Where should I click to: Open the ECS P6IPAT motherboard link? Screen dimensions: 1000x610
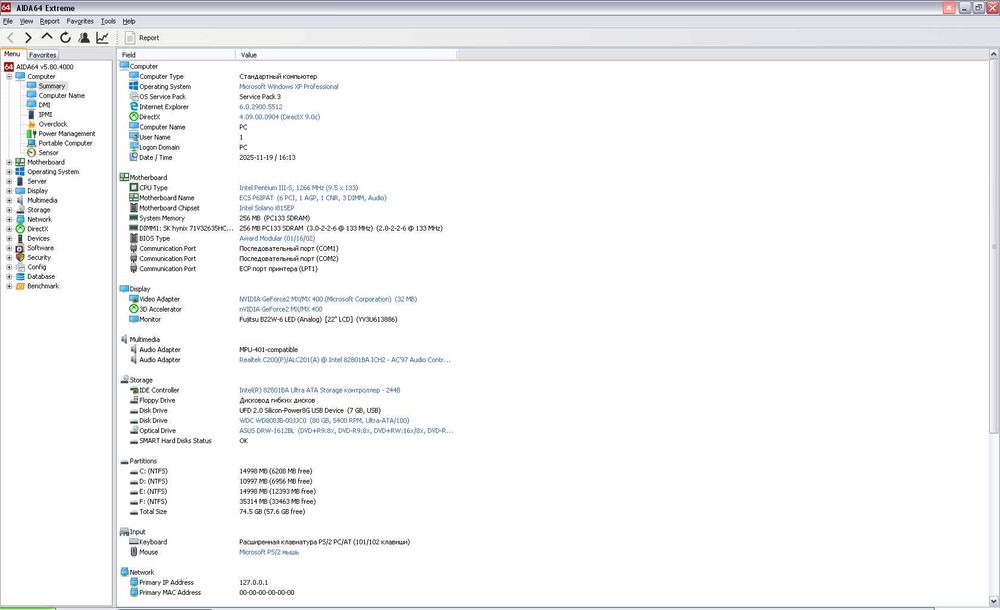[x=312, y=198]
